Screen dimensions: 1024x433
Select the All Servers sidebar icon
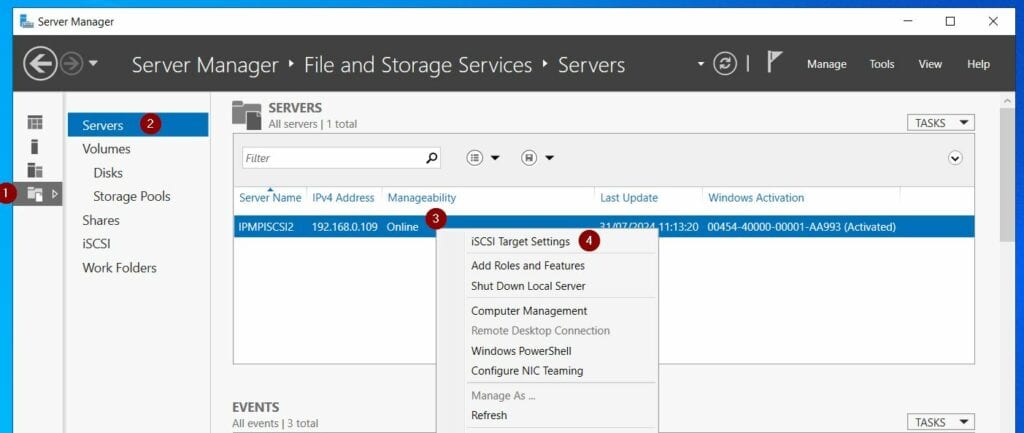click(35, 170)
